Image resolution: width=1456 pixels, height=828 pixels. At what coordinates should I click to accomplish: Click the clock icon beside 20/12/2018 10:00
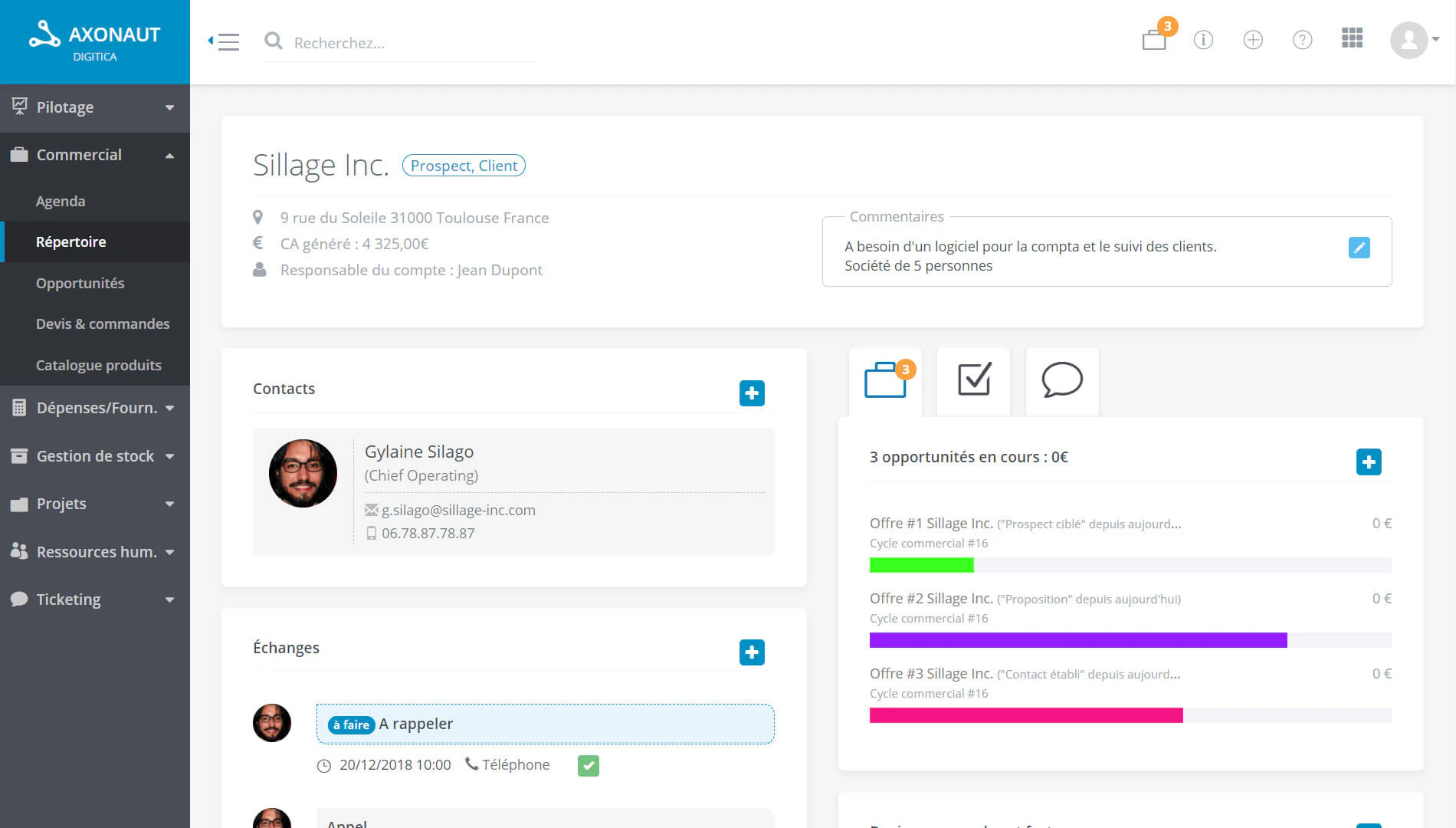click(x=324, y=765)
